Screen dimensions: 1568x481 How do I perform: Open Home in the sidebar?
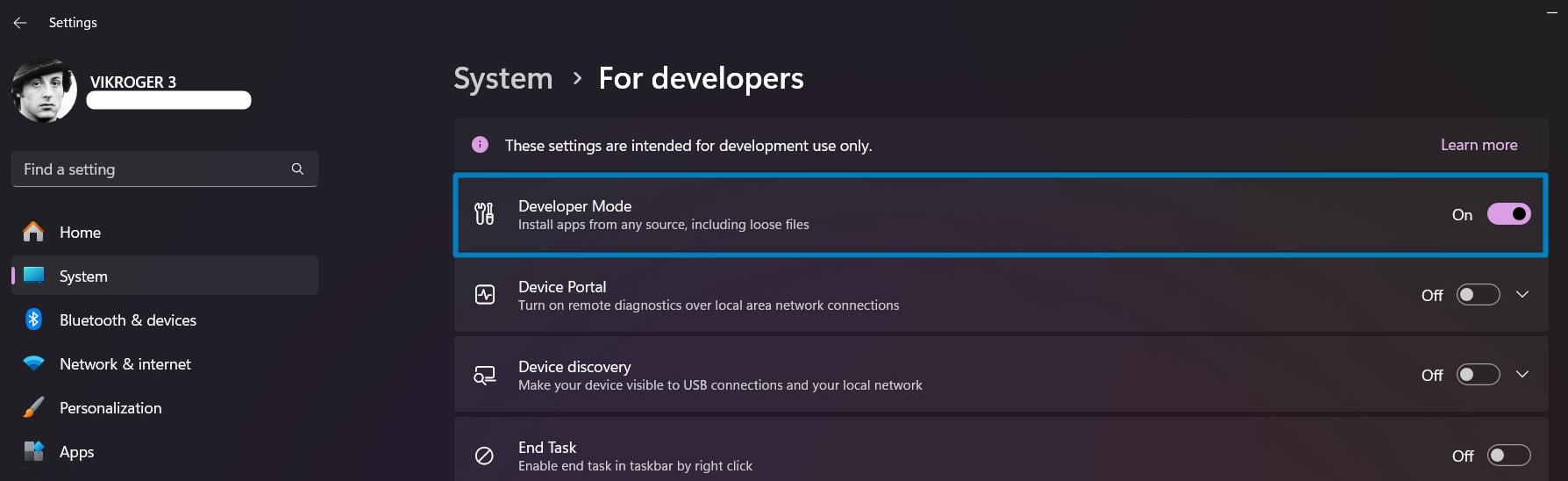[165, 232]
